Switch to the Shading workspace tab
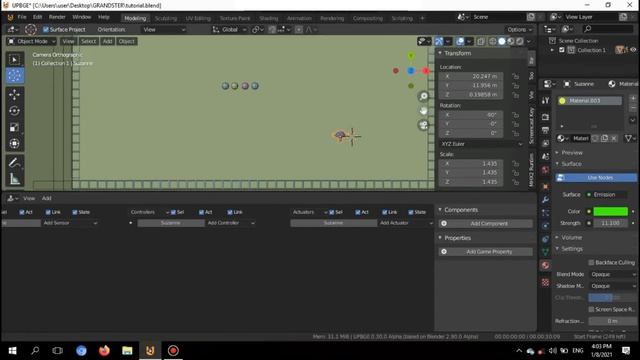Viewport: 640px width, 360px height. (x=269, y=18)
